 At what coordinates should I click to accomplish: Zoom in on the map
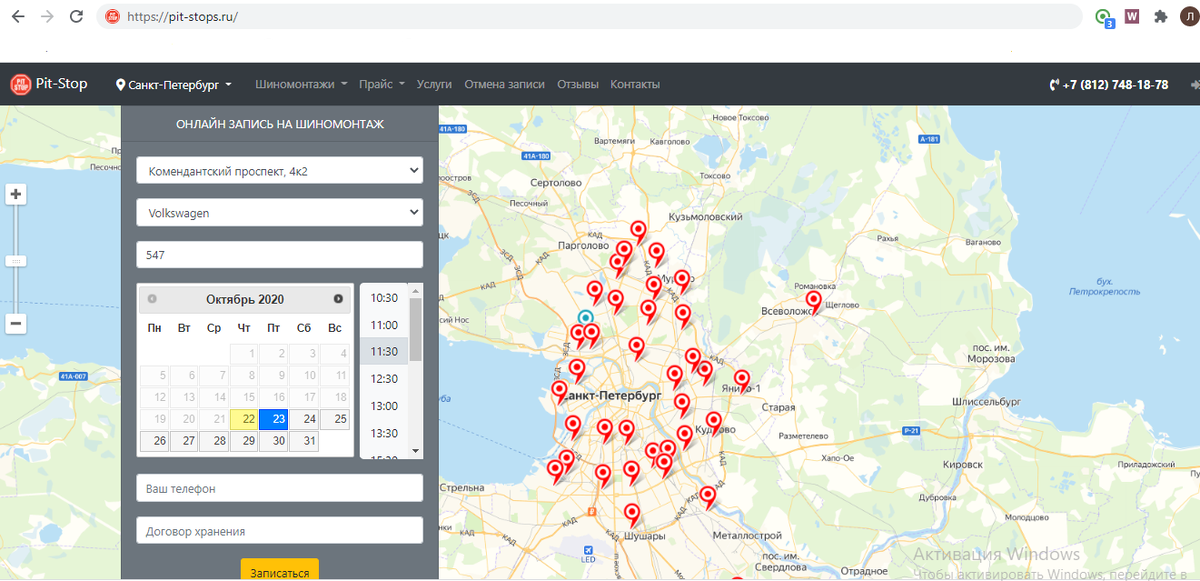coord(16,194)
